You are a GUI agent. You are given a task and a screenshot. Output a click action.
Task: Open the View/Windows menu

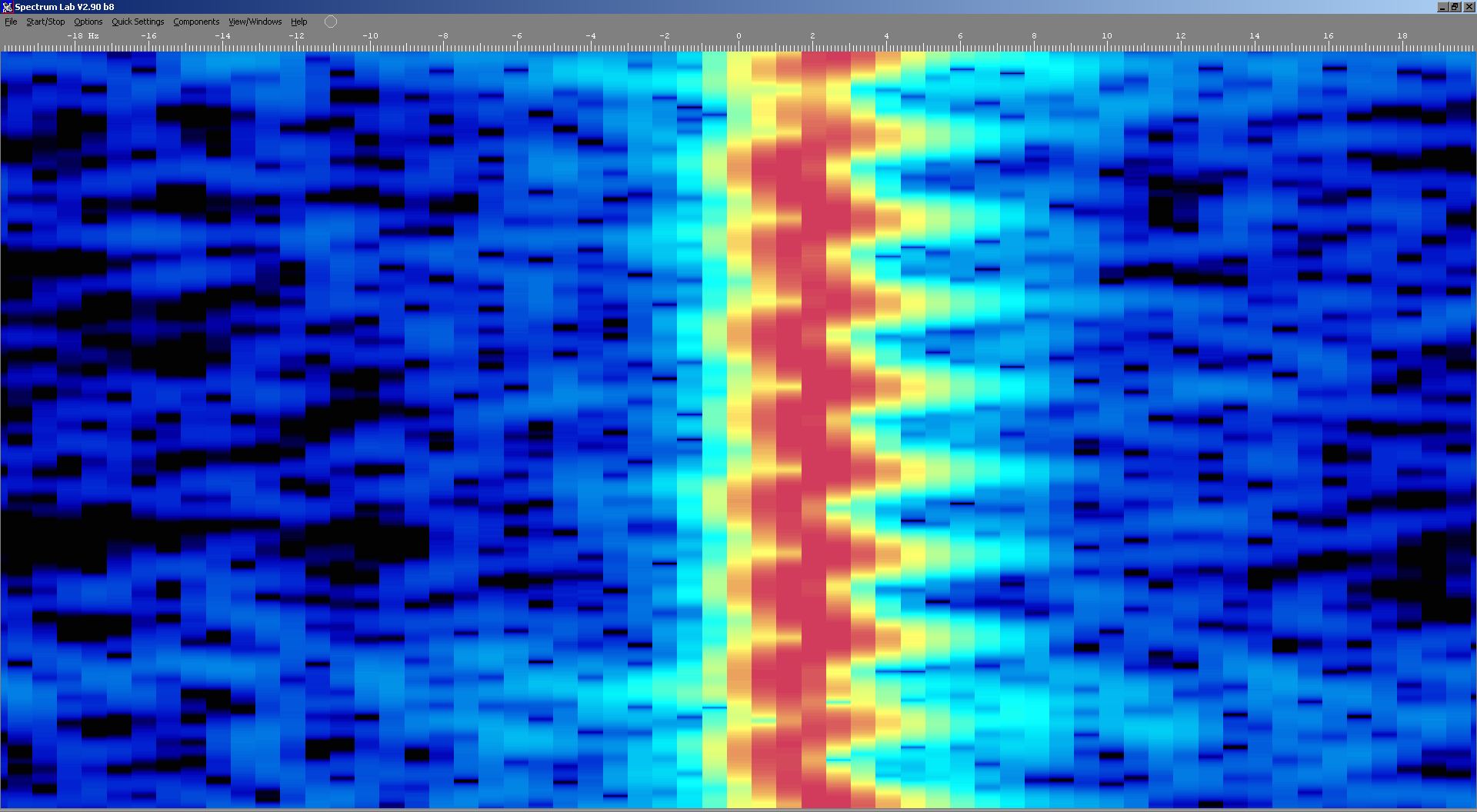click(x=255, y=22)
